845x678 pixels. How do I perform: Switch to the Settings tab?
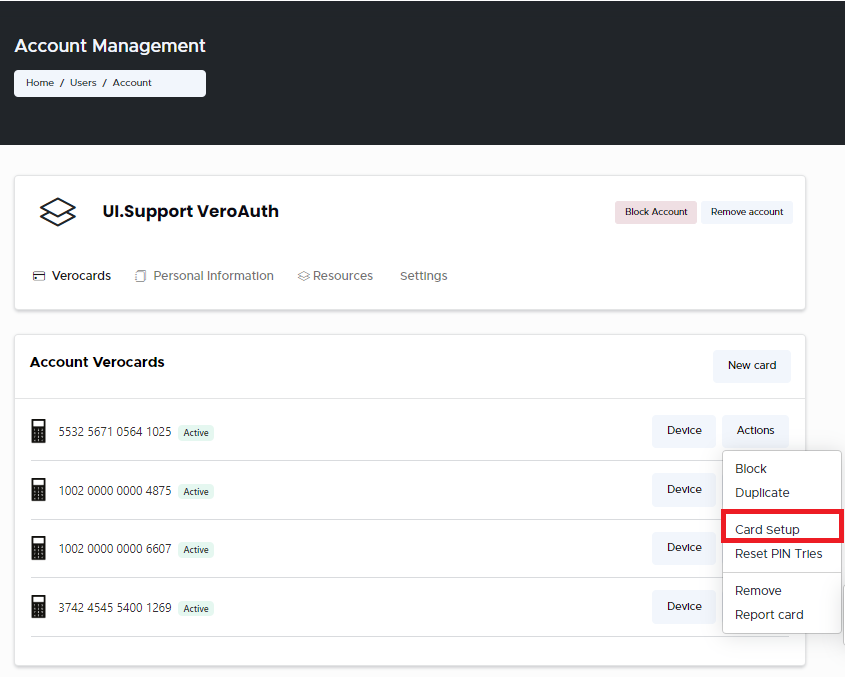pyautogui.click(x=423, y=275)
